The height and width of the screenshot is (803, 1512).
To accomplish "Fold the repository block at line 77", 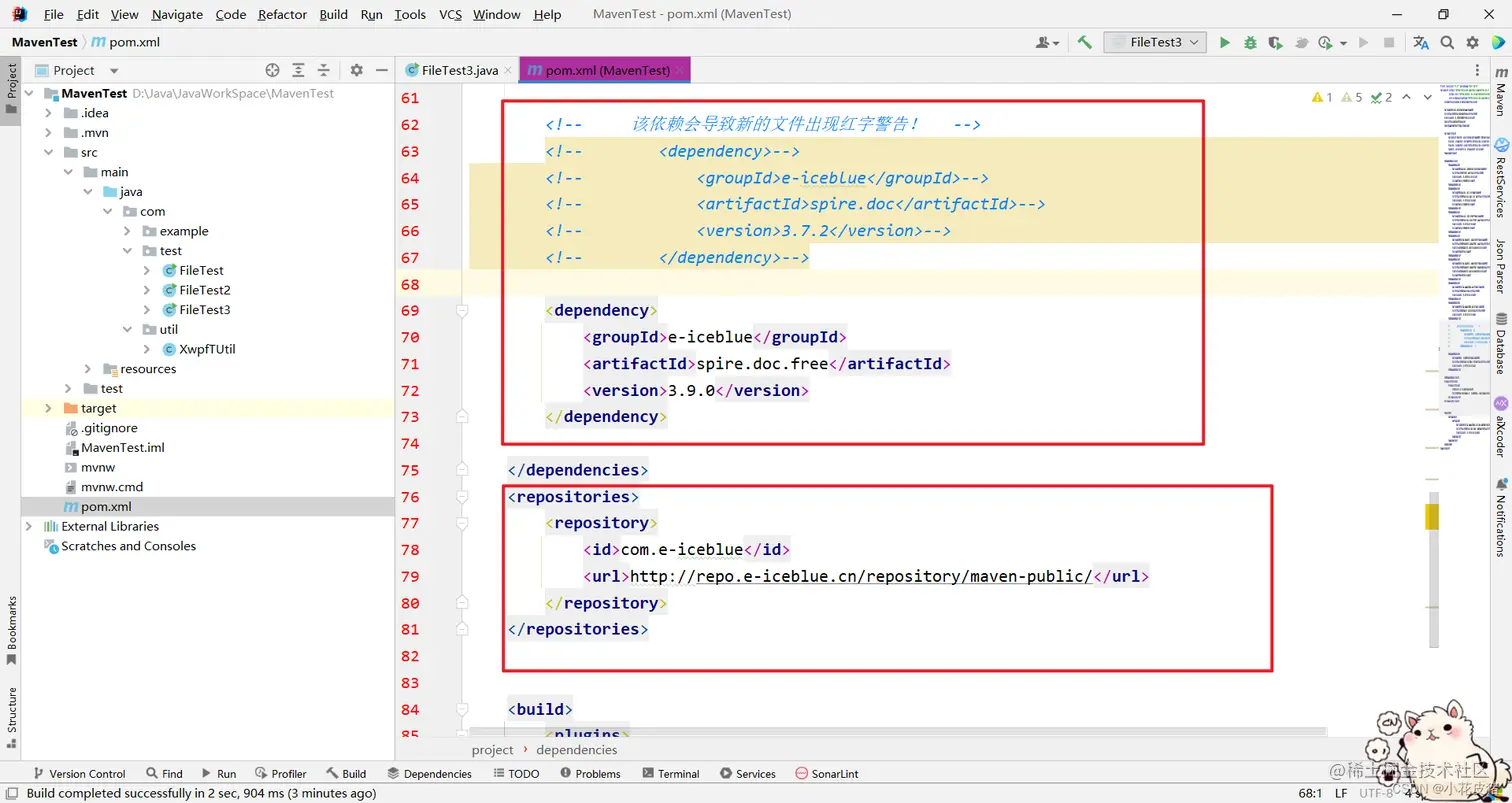I will point(462,523).
